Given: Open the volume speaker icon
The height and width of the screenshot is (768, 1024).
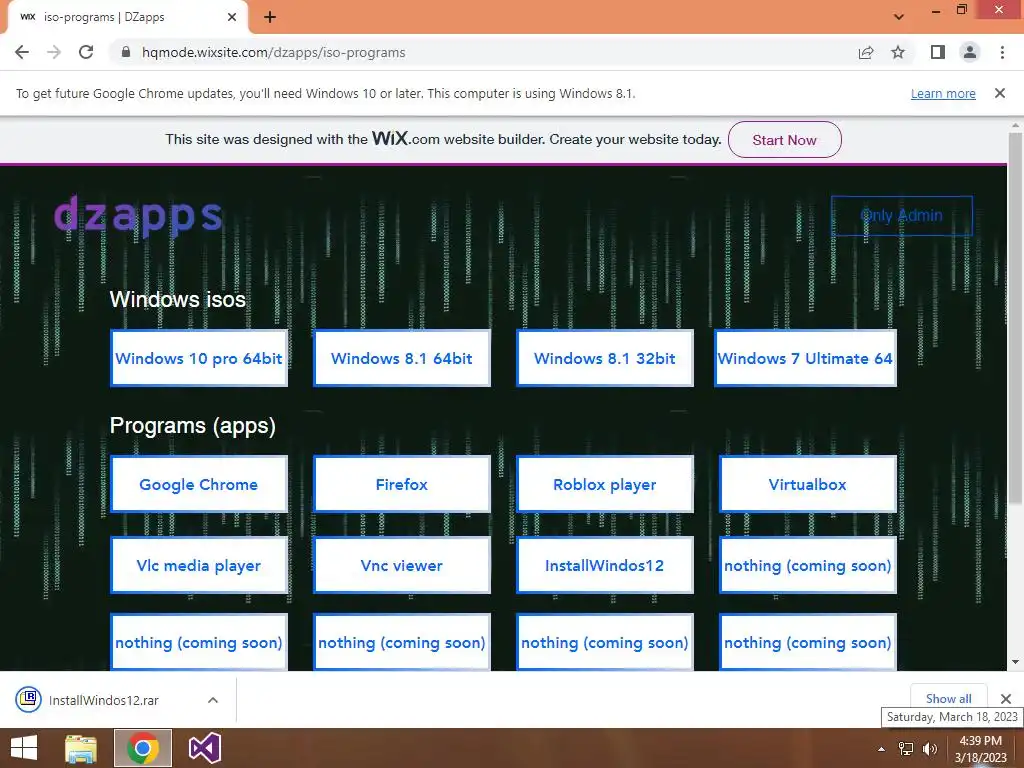Looking at the screenshot, I should pos(929,749).
